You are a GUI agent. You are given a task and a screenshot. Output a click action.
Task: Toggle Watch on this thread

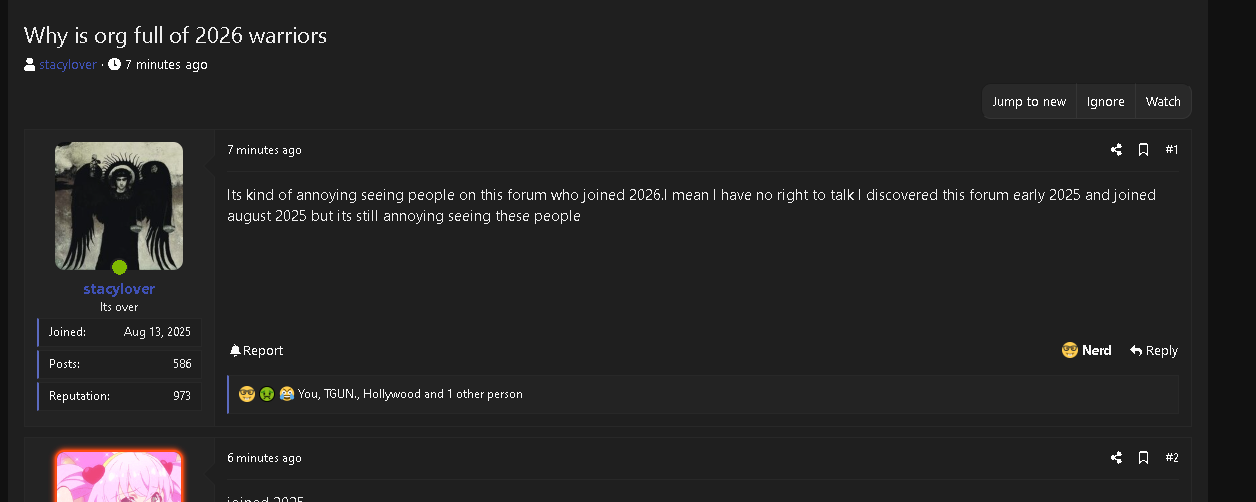[1163, 102]
